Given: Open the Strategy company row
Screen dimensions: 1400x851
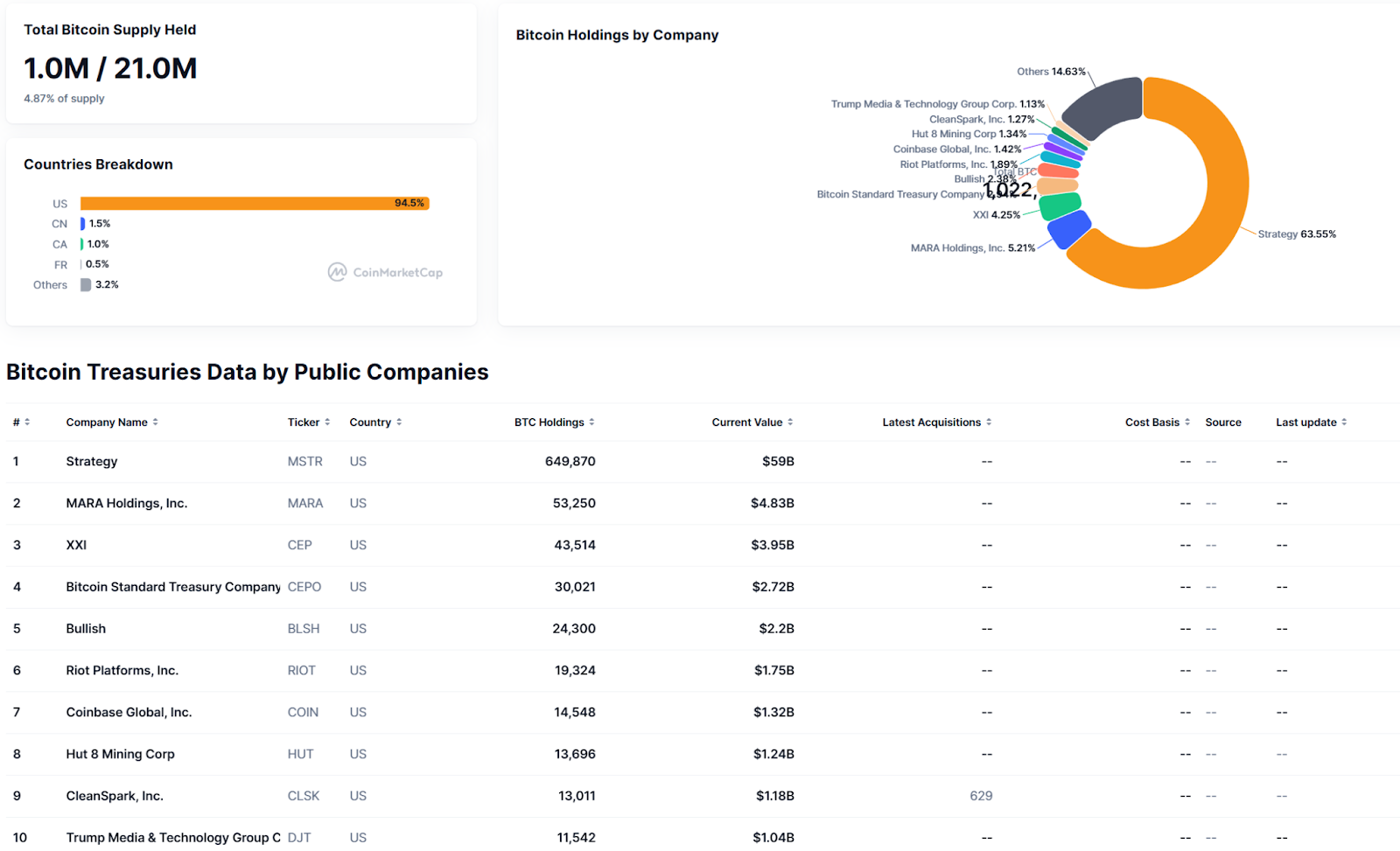Looking at the screenshot, I should pos(92,462).
